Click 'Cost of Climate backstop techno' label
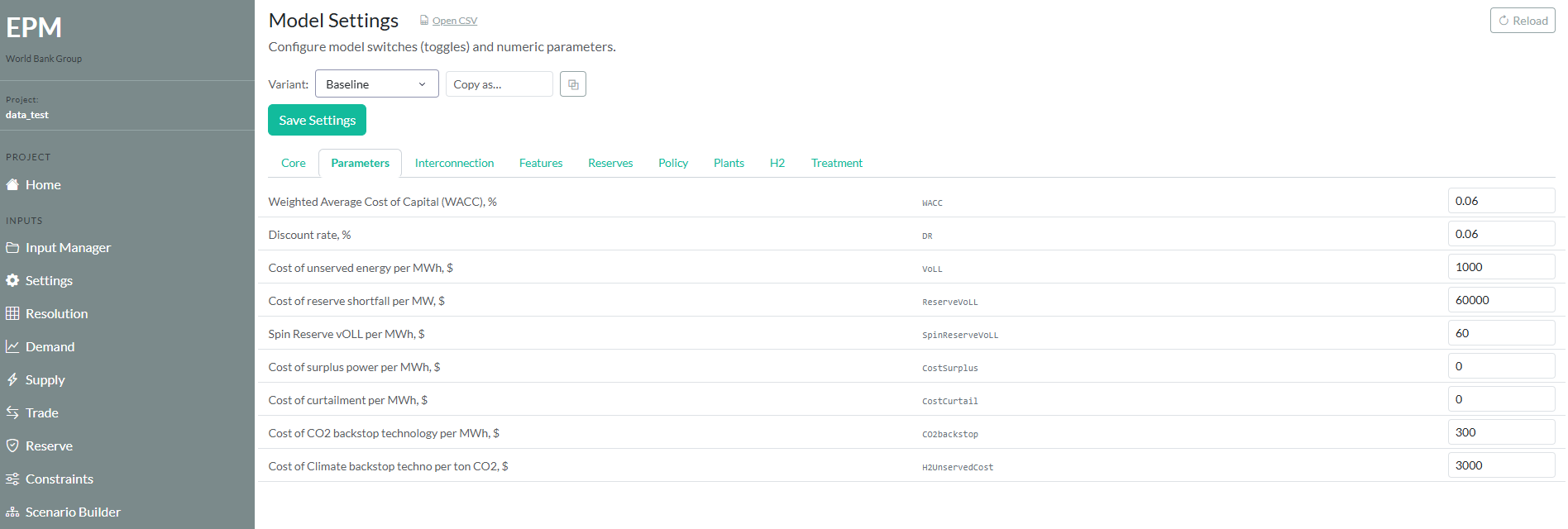Viewport: 1568px width, 529px height. click(x=388, y=466)
